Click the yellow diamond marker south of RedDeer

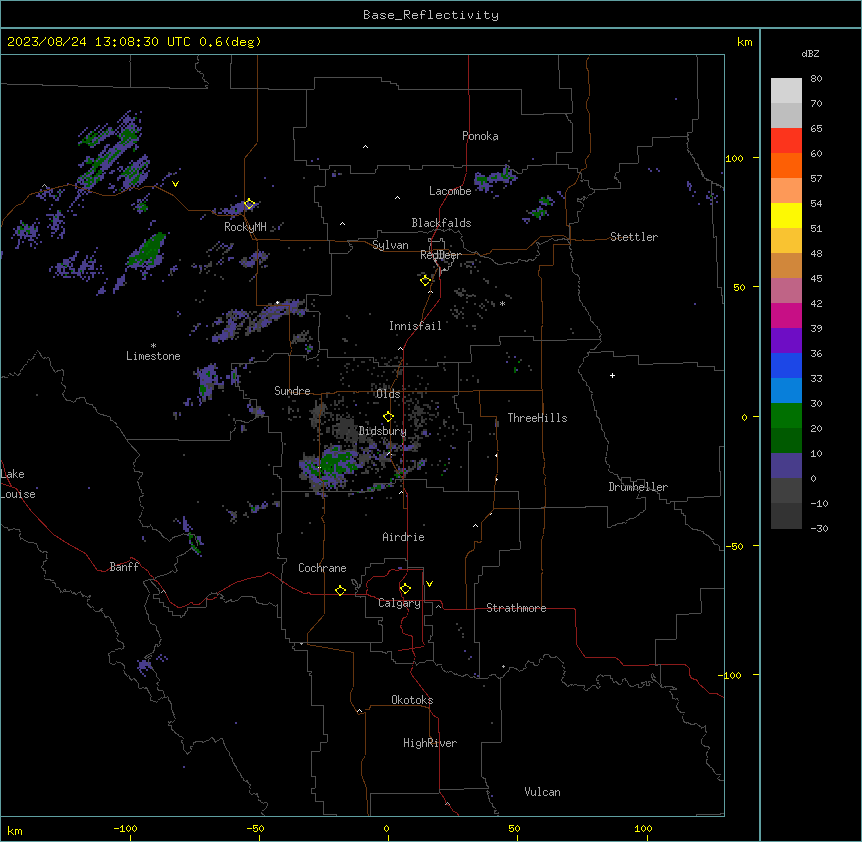(x=425, y=281)
